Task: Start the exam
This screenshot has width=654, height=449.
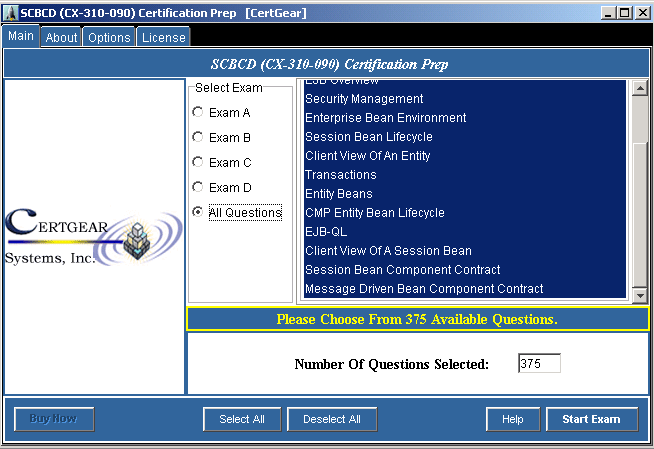Action: pos(592,419)
